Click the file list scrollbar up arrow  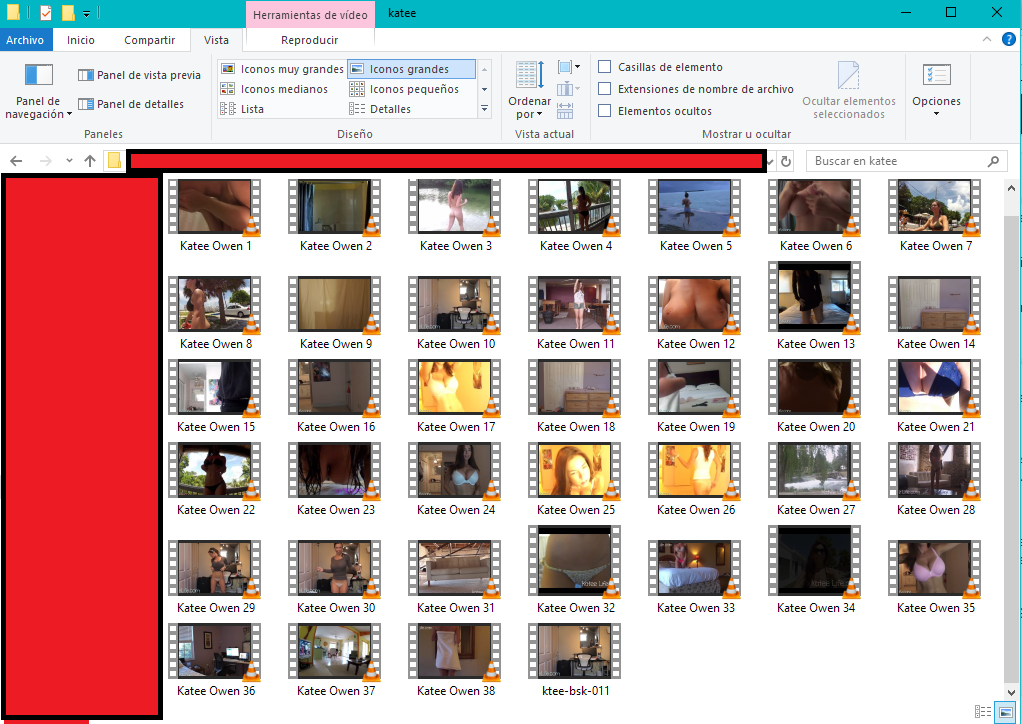click(x=1012, y=186)
